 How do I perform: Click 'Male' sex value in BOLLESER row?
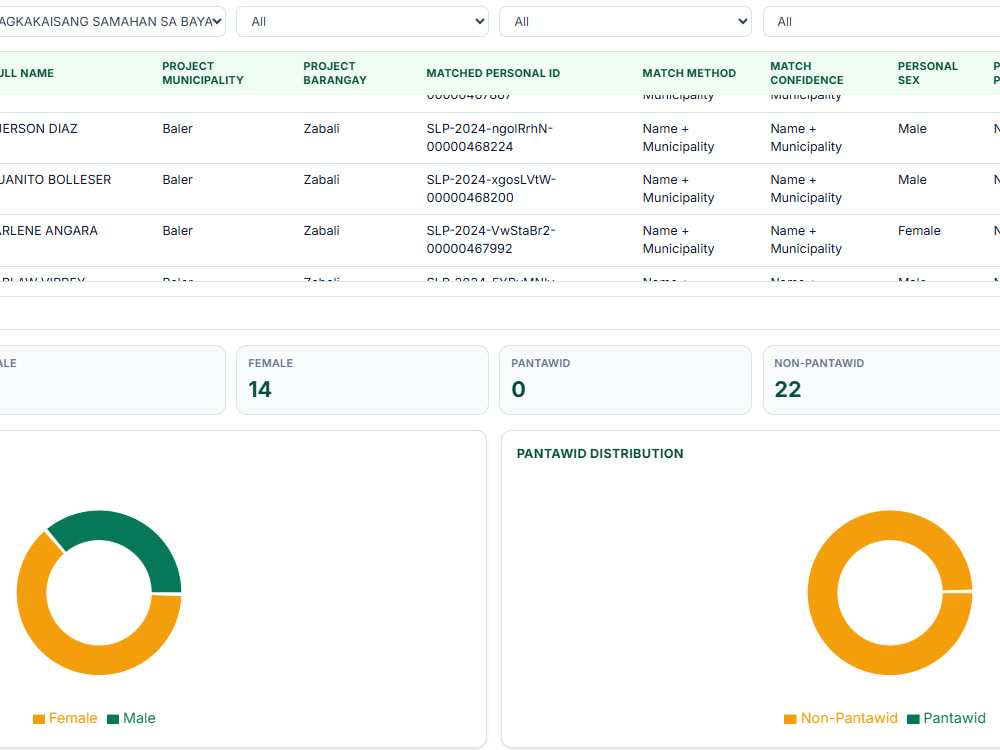click(912, 180)
